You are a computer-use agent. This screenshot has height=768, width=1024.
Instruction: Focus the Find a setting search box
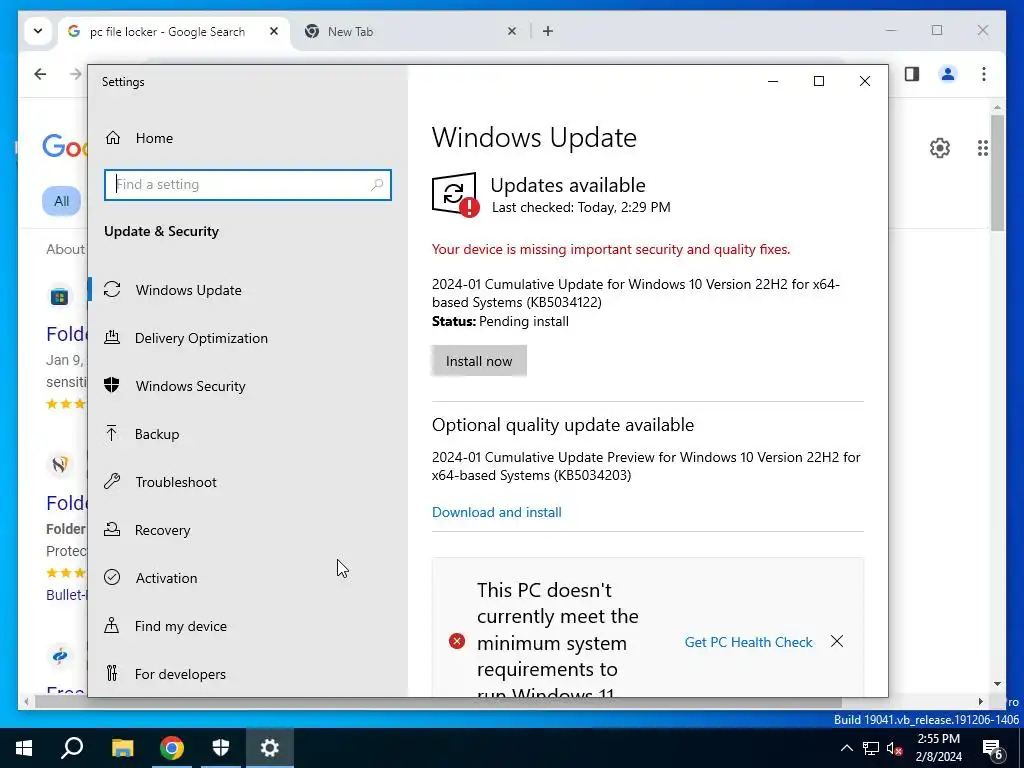pyautogui.click(x=248, y=185)
